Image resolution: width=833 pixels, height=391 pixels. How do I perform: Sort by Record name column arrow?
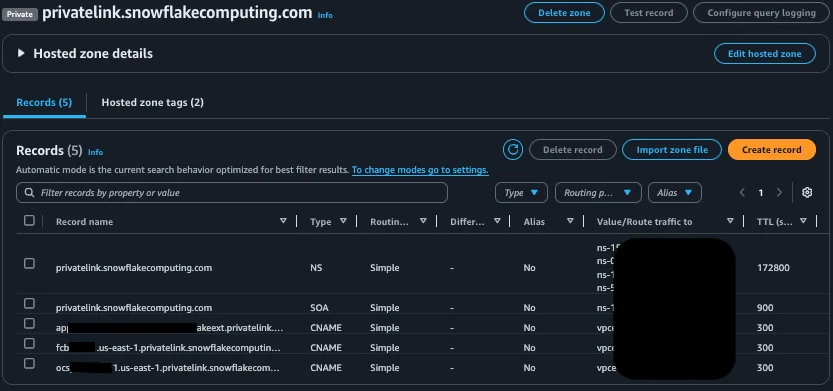click(283, 221)
